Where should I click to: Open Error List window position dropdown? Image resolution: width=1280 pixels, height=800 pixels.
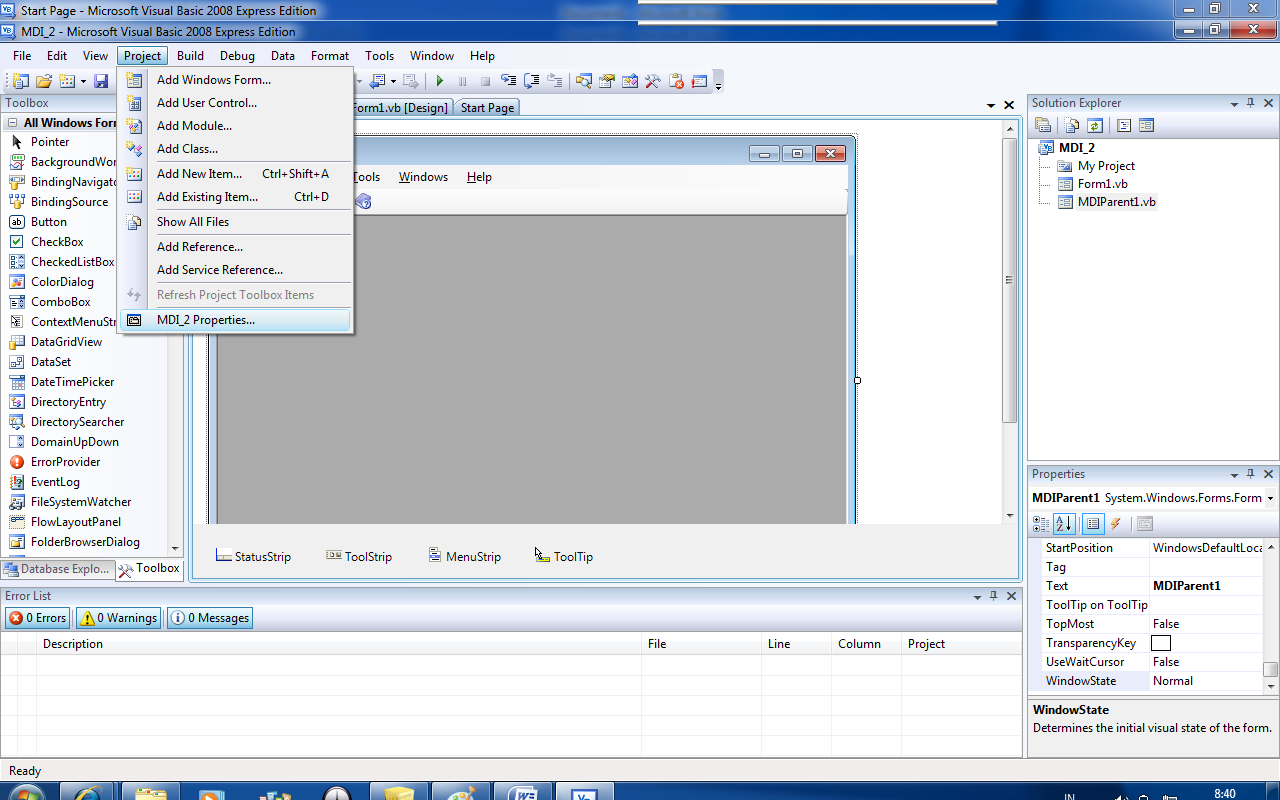[977, 596]
